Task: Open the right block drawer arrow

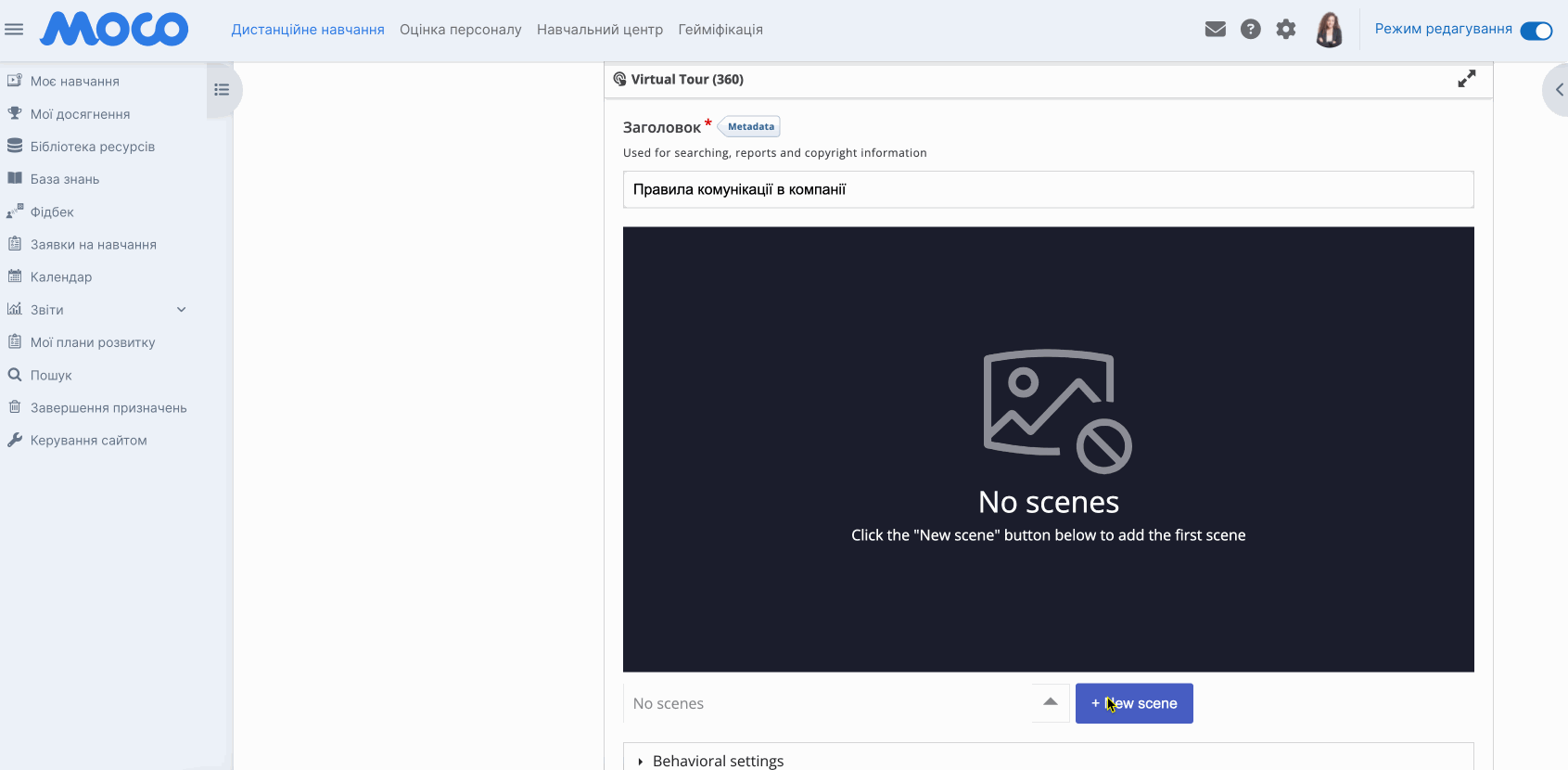Action: tap(1558, 90)
